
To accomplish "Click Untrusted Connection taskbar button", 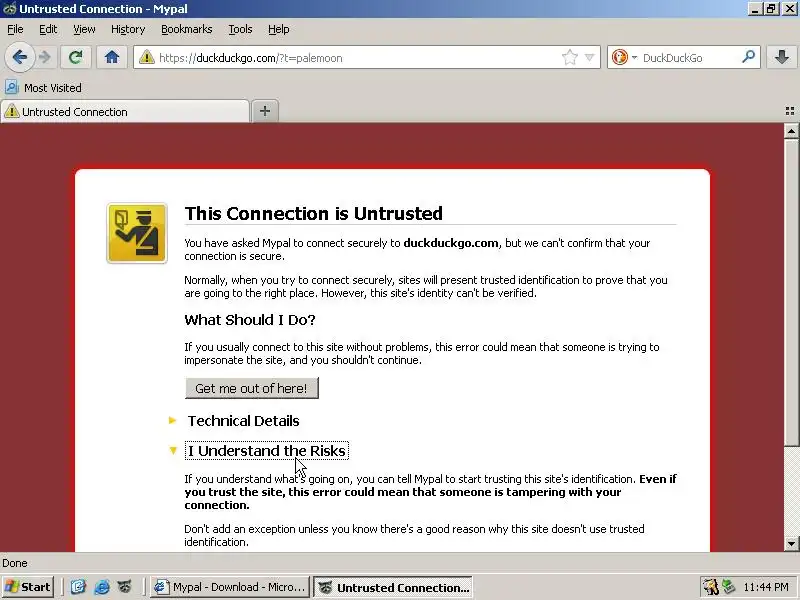I will (x=393, y=587).
